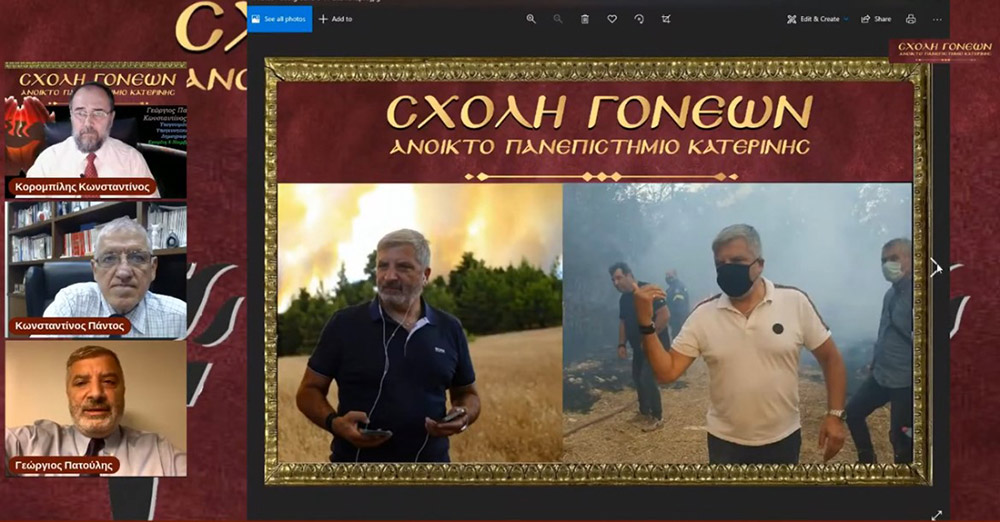Screen dimensions: 1000x522
Task: Click the Share button
Action: click(876, 19)
